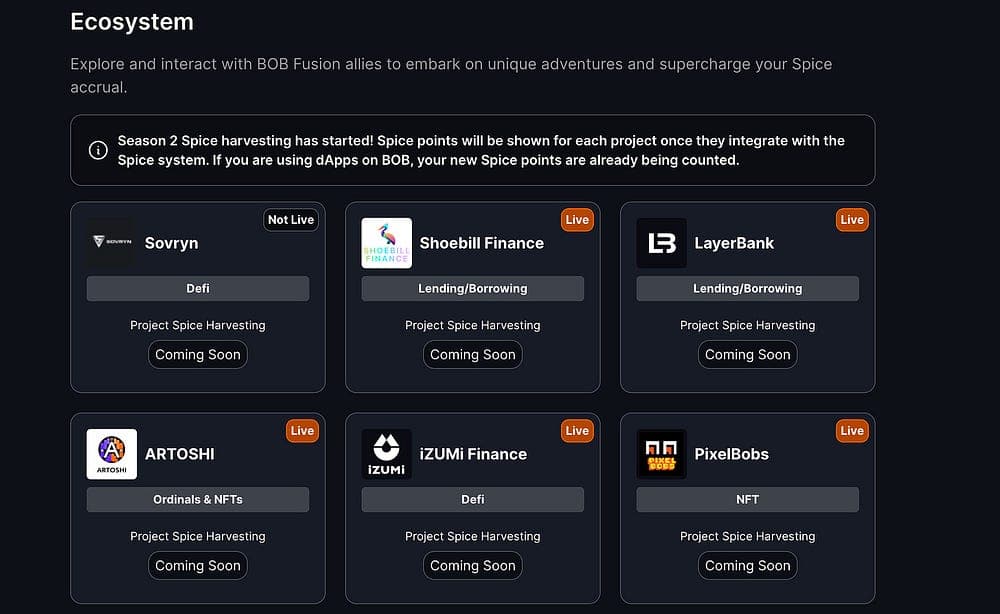
Task: Click the Shoebill Finance pelican logo
Action: [386, 243]
